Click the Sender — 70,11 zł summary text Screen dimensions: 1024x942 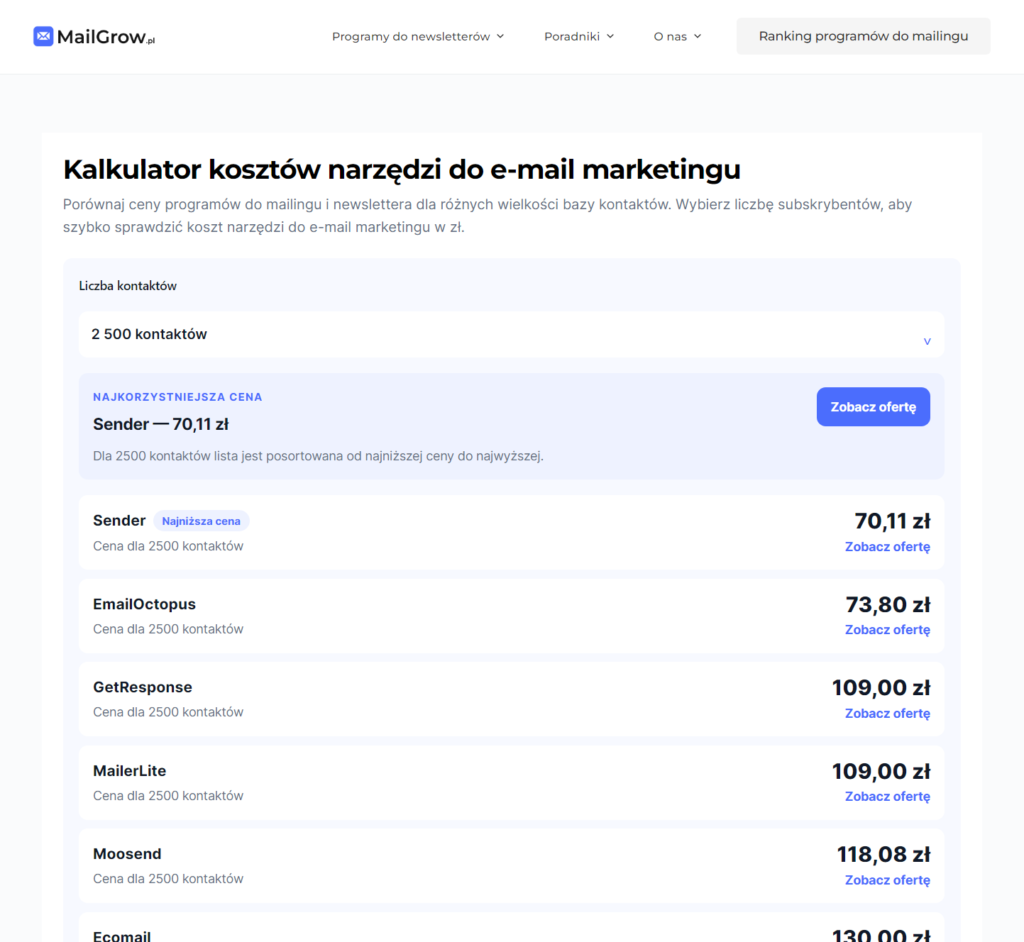(x=161, y=425)
